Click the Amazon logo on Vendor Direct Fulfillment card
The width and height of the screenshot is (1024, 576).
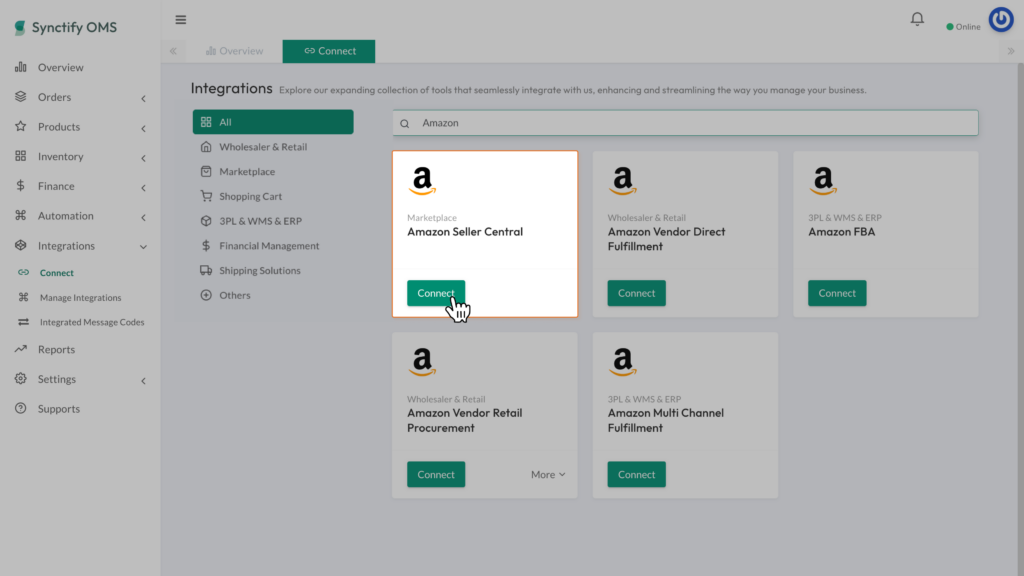click(622, 181)
